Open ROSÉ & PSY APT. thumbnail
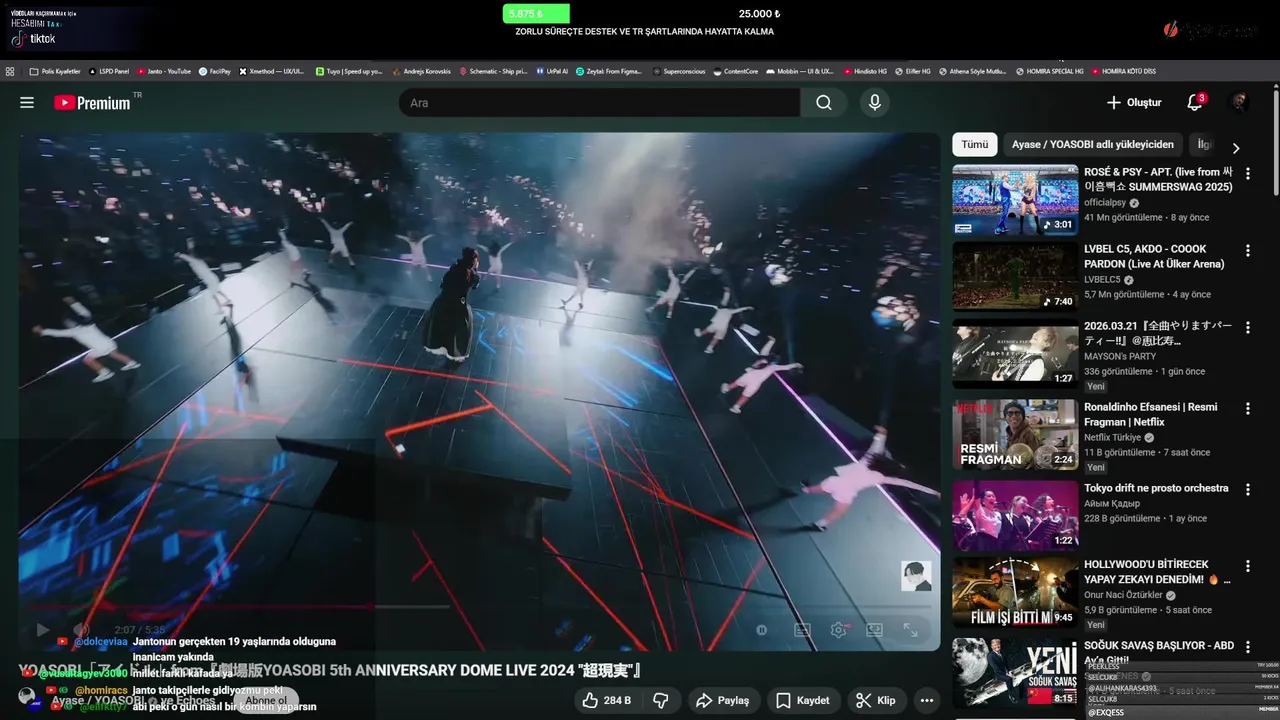 coord(1015,200)
